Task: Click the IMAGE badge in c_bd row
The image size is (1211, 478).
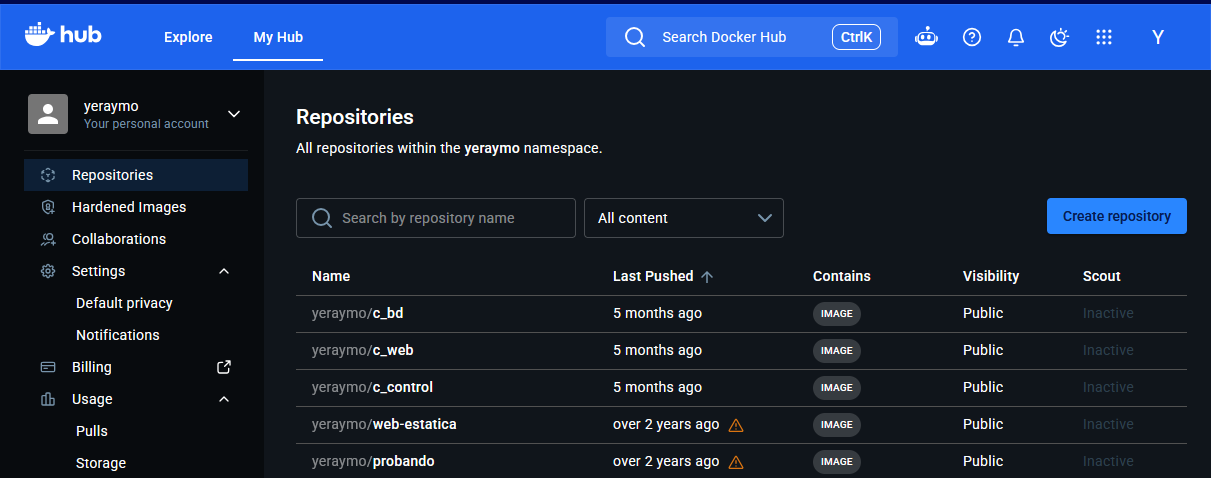Action: coord(837,314)
